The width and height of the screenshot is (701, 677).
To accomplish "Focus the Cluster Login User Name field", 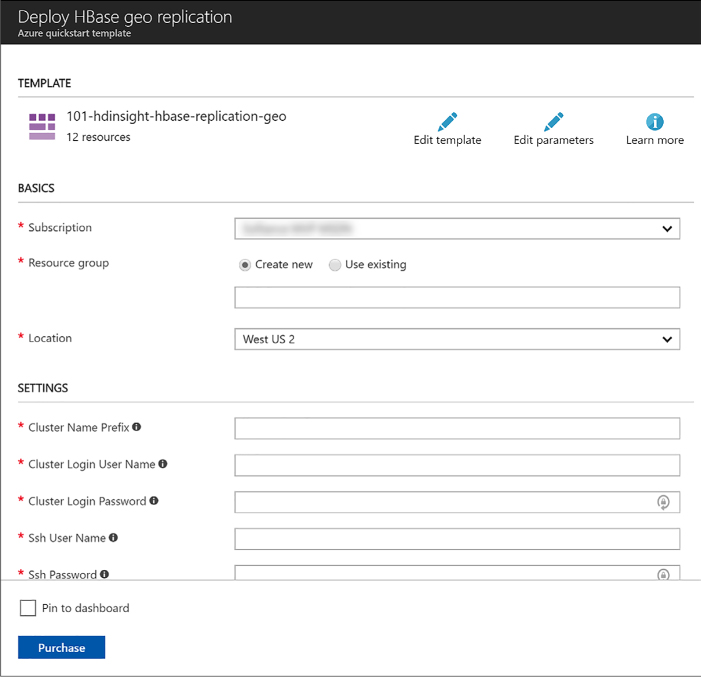I will [x=457, y=465].
